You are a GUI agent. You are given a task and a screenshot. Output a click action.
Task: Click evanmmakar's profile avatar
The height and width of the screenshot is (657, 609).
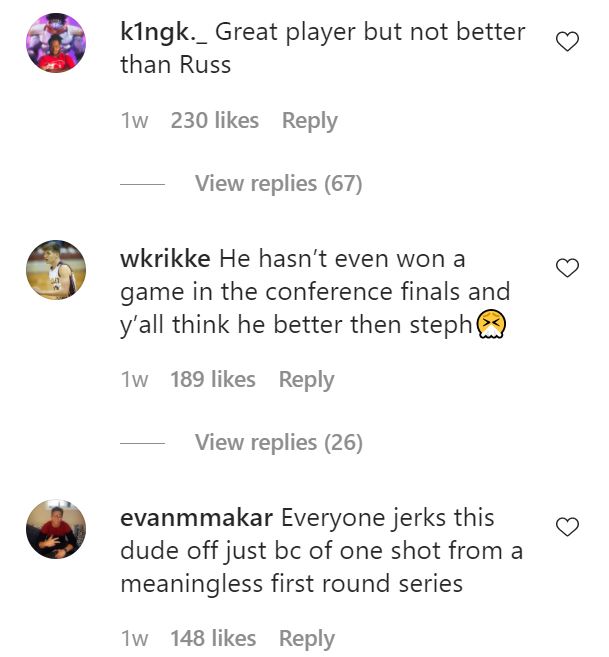55,528
